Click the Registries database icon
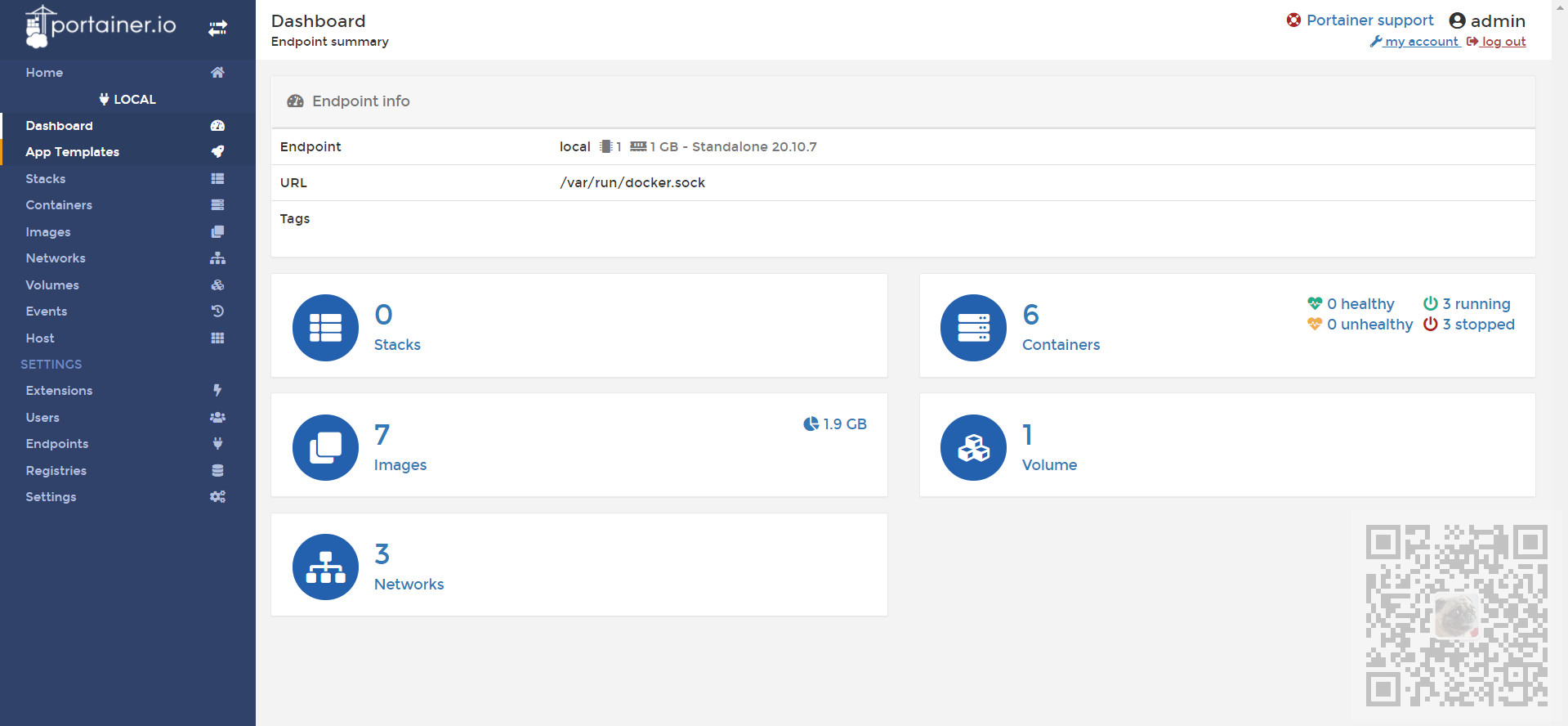Viewport: 1568px width, 726px height. (x=217, y=470)
